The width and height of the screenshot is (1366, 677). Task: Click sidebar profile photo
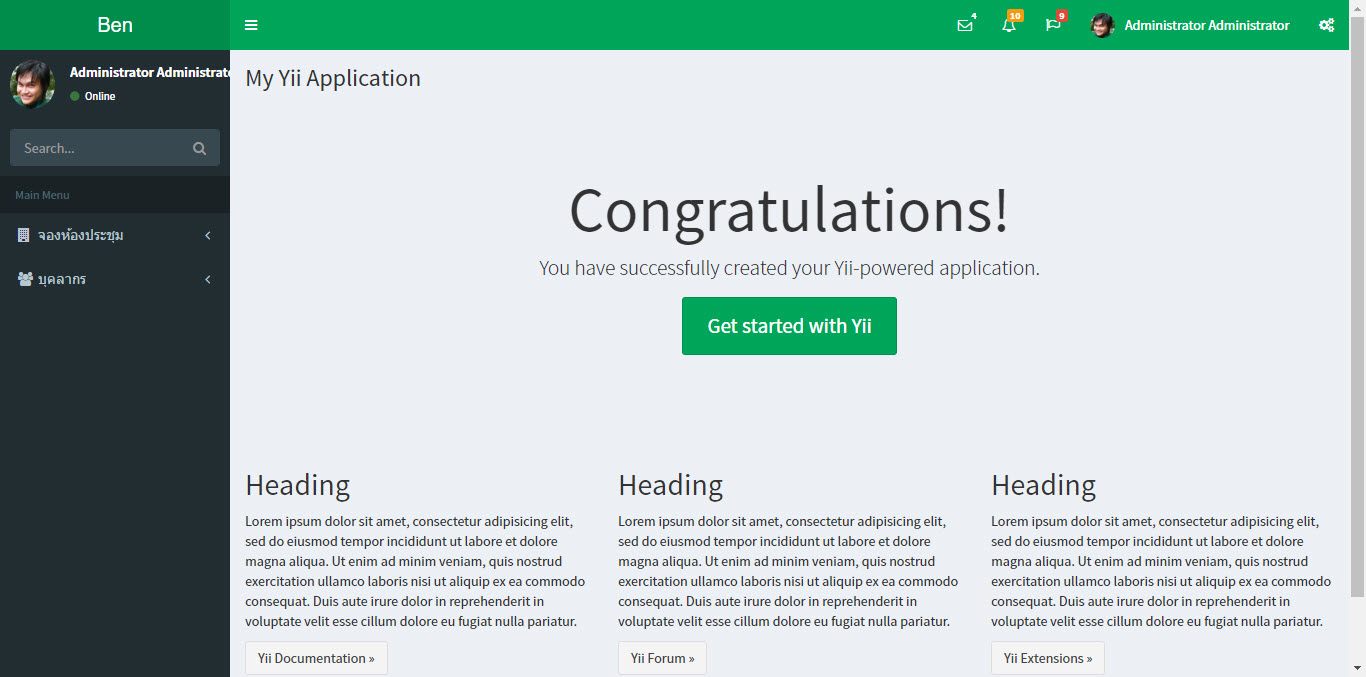32,84
